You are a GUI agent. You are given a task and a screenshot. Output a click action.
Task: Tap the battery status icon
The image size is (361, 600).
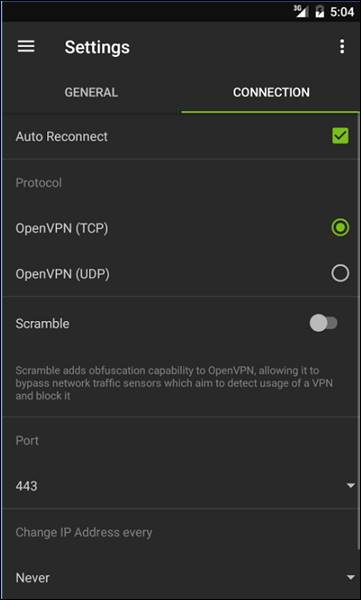(319, 11)
